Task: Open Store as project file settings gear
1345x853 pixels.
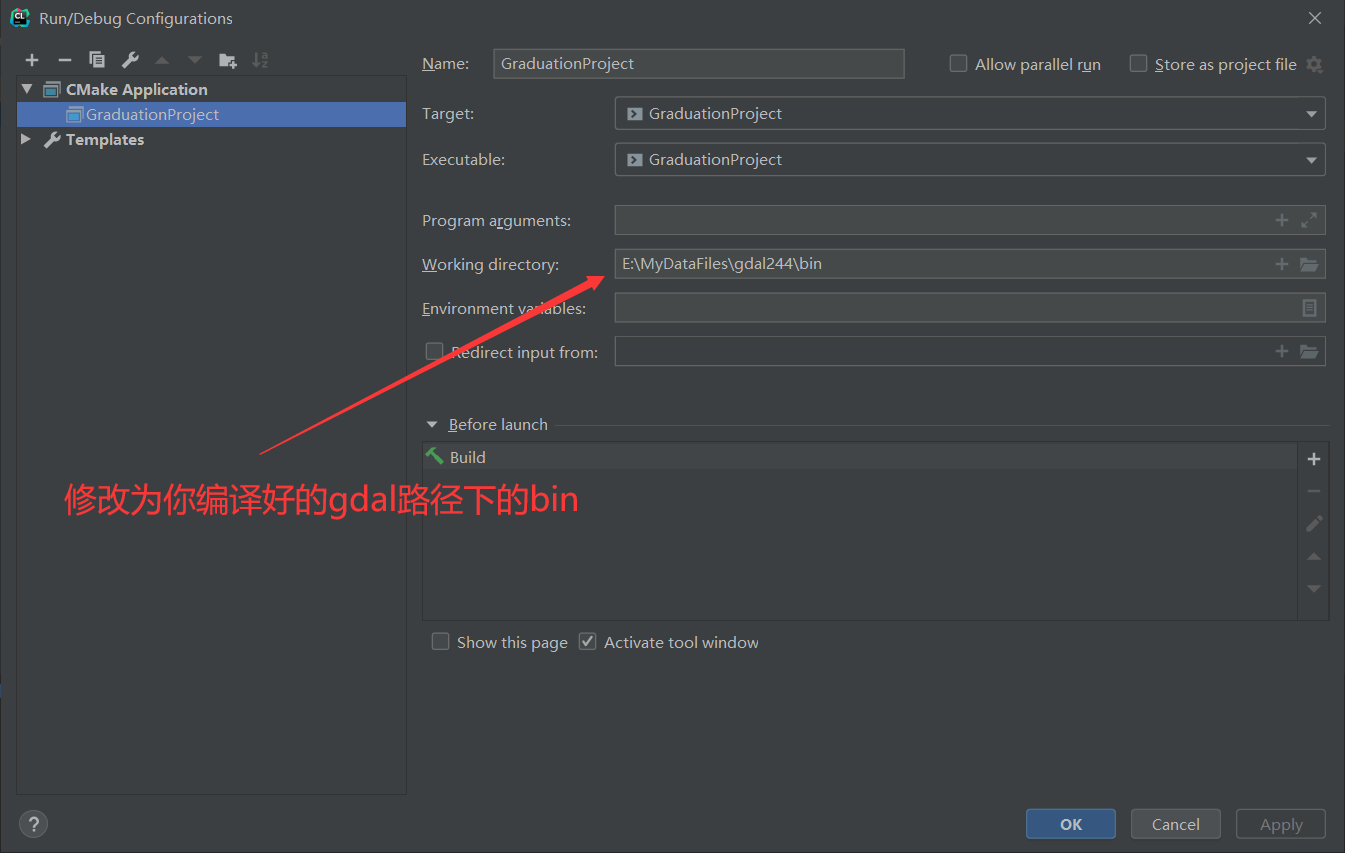Action: click(x=1314, y=64)
